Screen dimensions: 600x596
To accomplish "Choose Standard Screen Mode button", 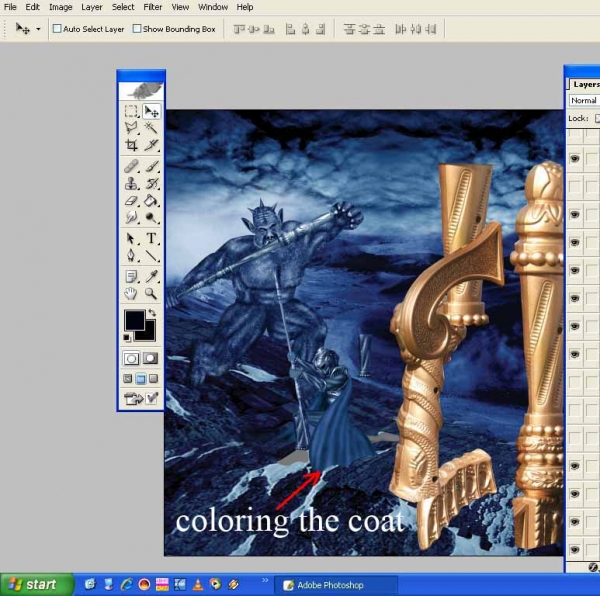I will (128, 379).
